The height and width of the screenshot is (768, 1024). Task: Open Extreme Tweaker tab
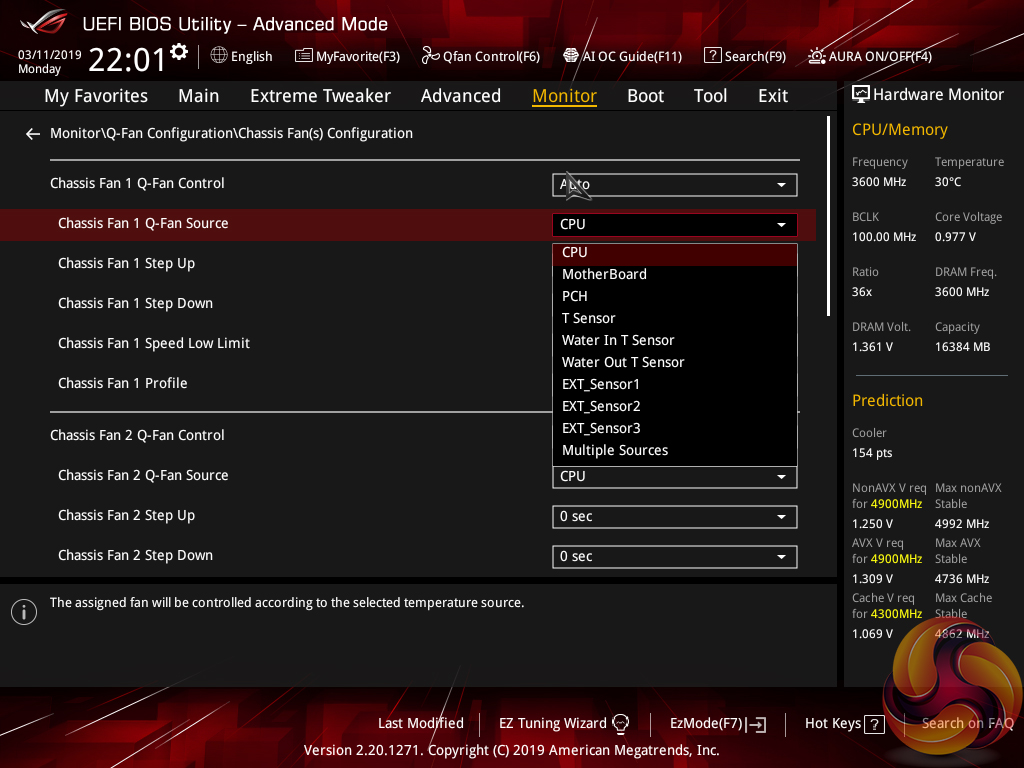coord(320,96)
